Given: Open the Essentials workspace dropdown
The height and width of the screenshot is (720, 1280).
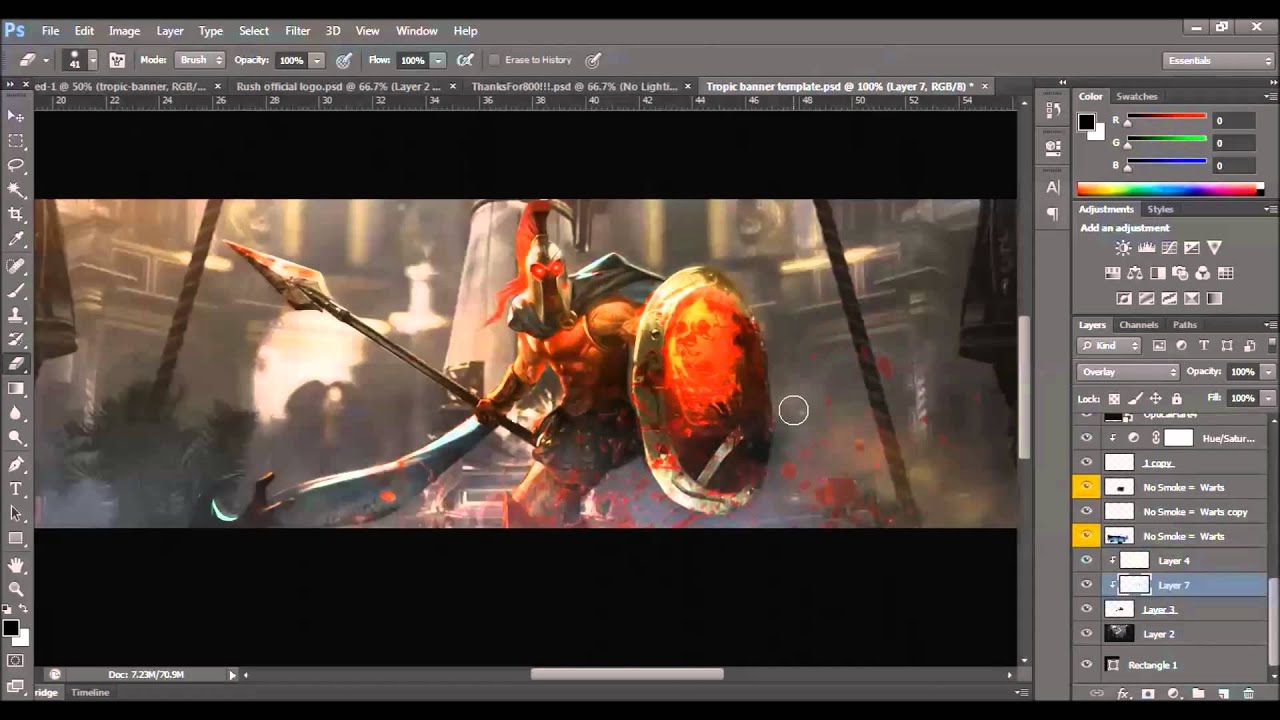Looking at the screenshot, I should [1219, 61].
